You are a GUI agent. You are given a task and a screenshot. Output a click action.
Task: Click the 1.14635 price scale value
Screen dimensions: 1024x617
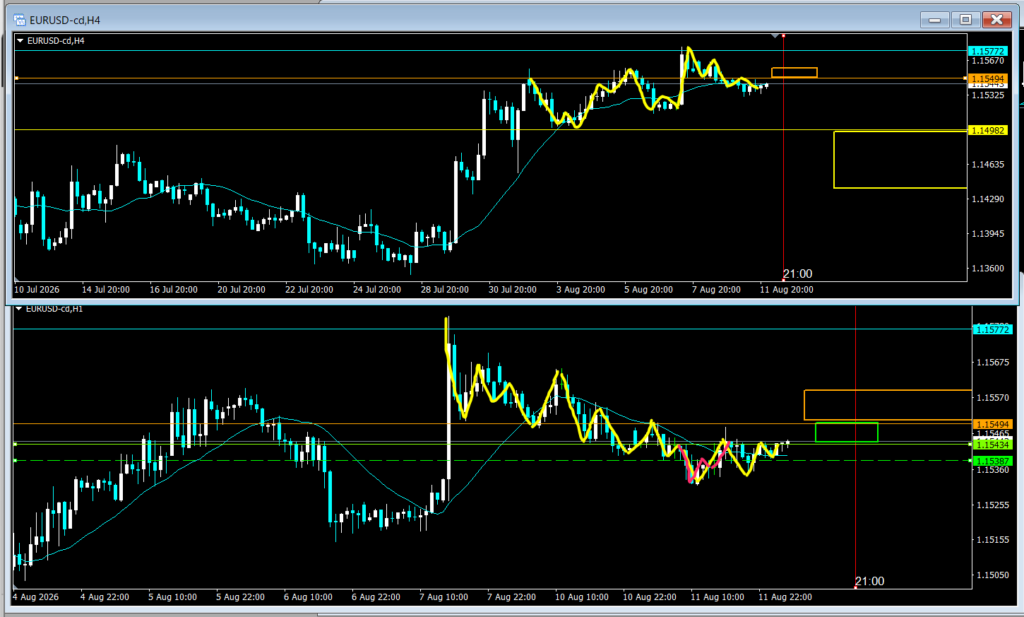[x=987, y=165]
